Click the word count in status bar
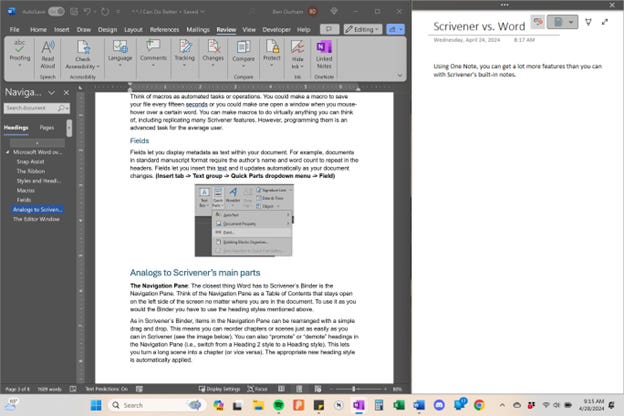This screenshot has width=624, height=416. pos(49,389)
